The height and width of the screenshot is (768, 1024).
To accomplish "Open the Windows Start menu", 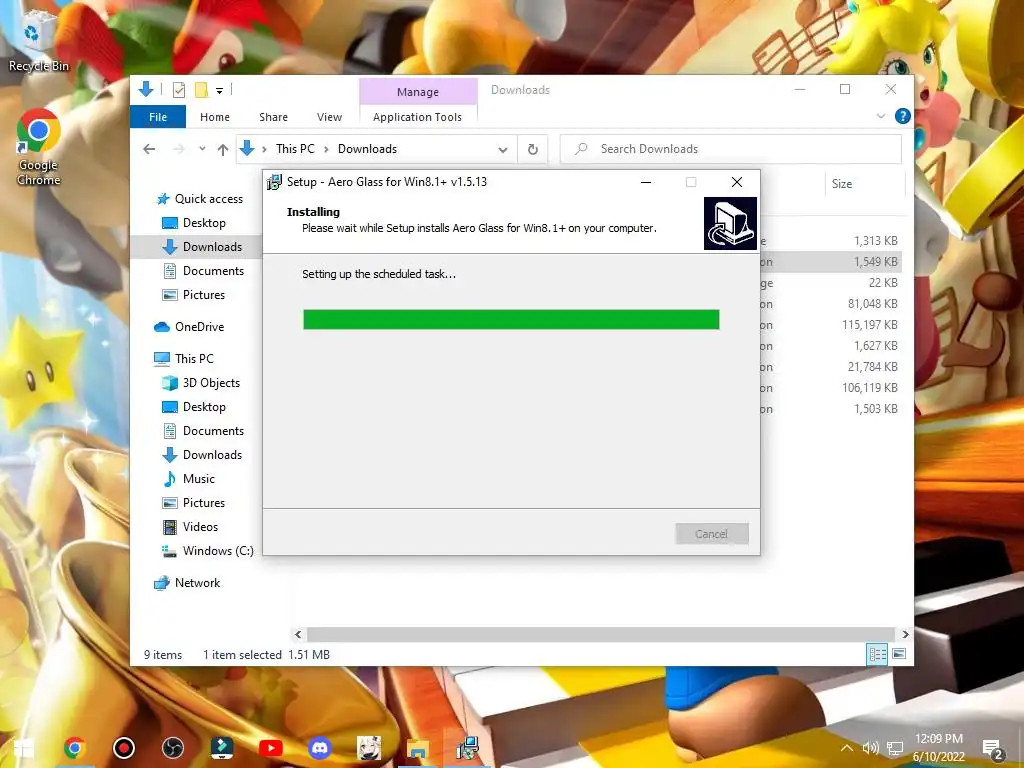I will click(x=24, y=748).
